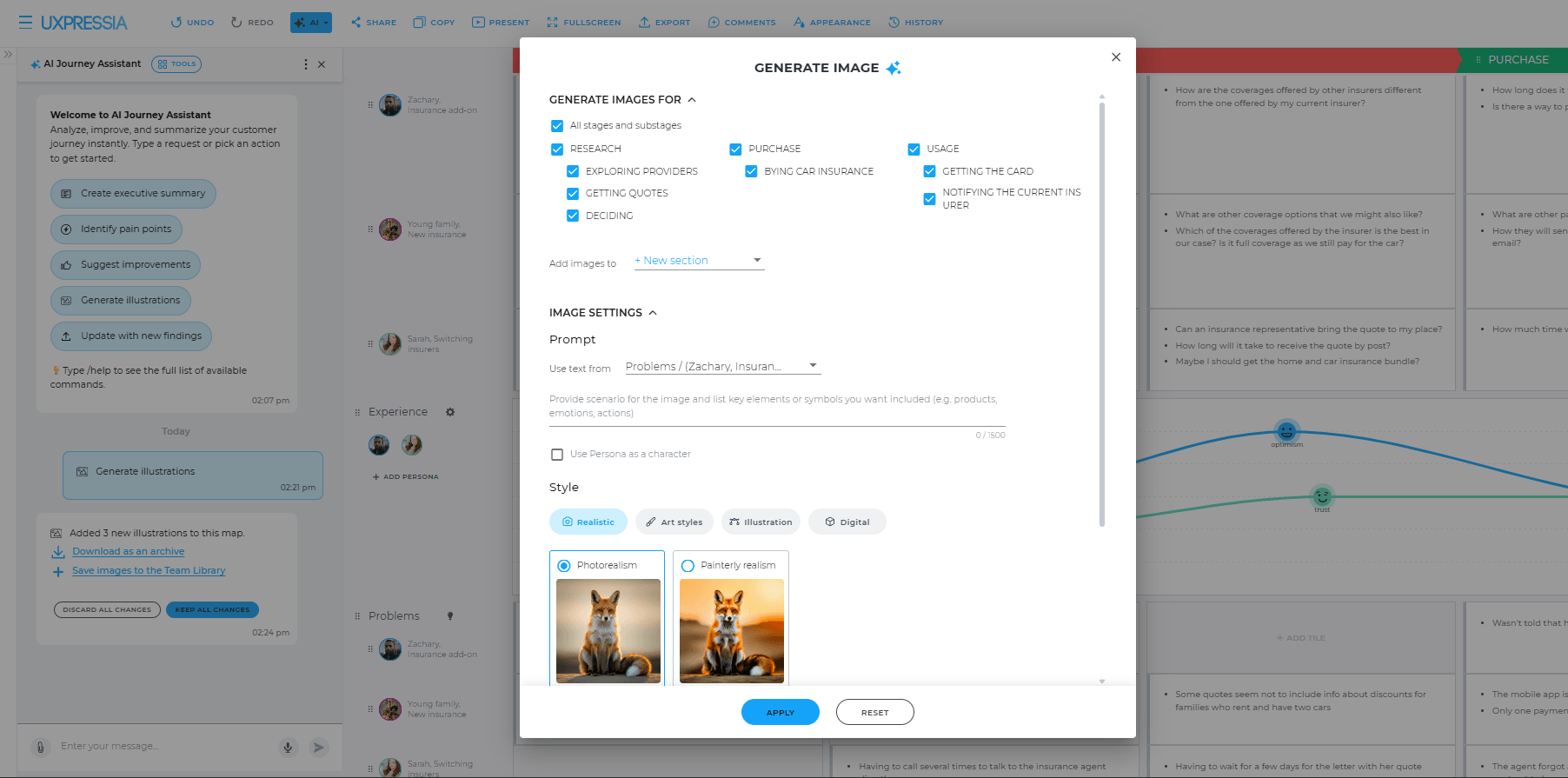
Task: Click the Painterly realism fox thumbnail
Action: (732, 631)
